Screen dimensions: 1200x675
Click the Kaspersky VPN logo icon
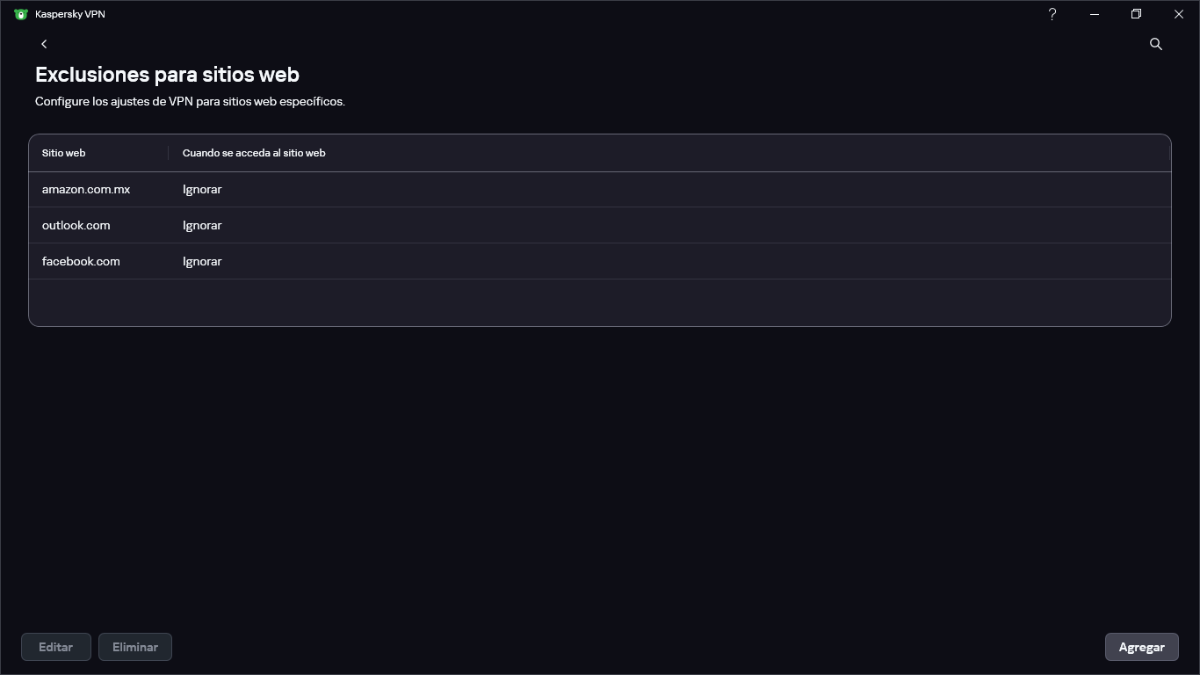click(x=20, y=14)
